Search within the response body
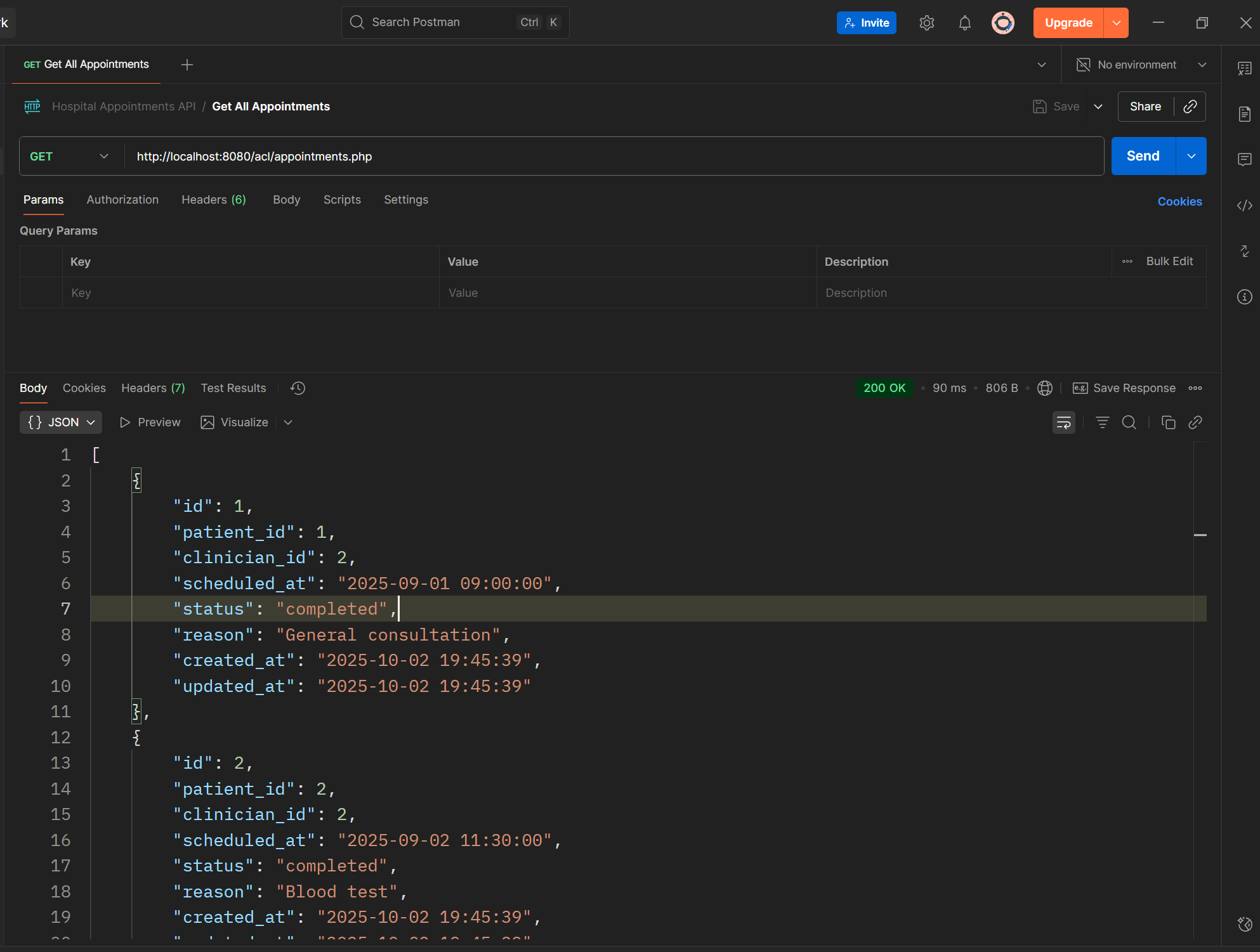 (1129, 422)
